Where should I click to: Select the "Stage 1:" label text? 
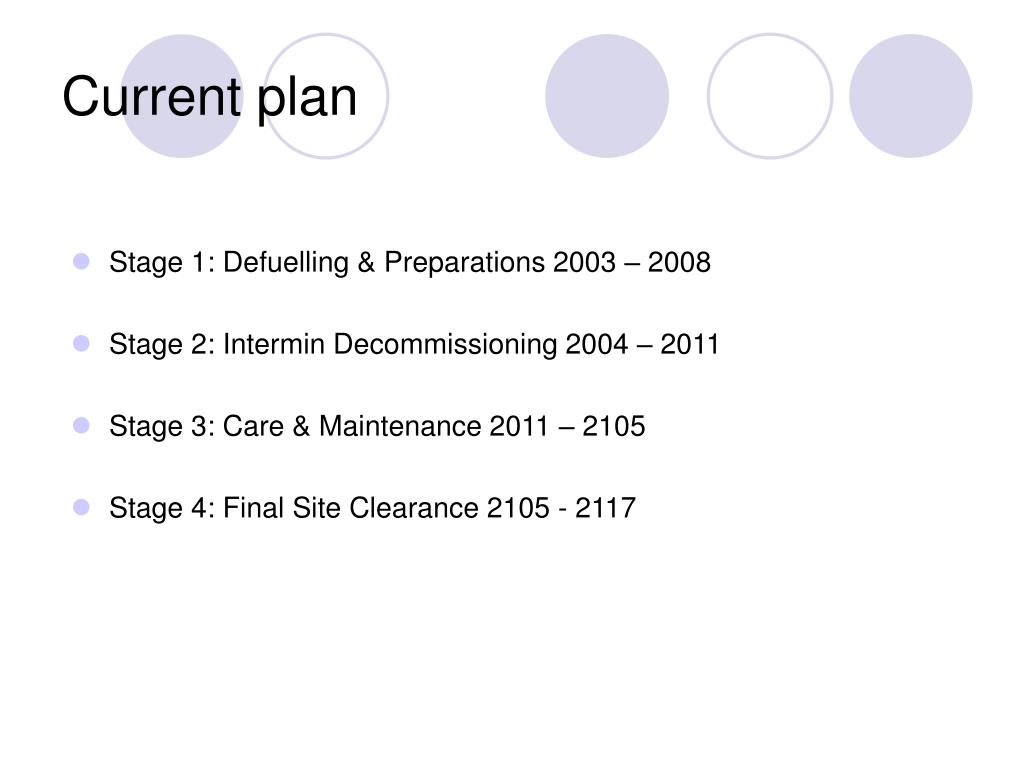pyautogui.click(x=162, y=263)
